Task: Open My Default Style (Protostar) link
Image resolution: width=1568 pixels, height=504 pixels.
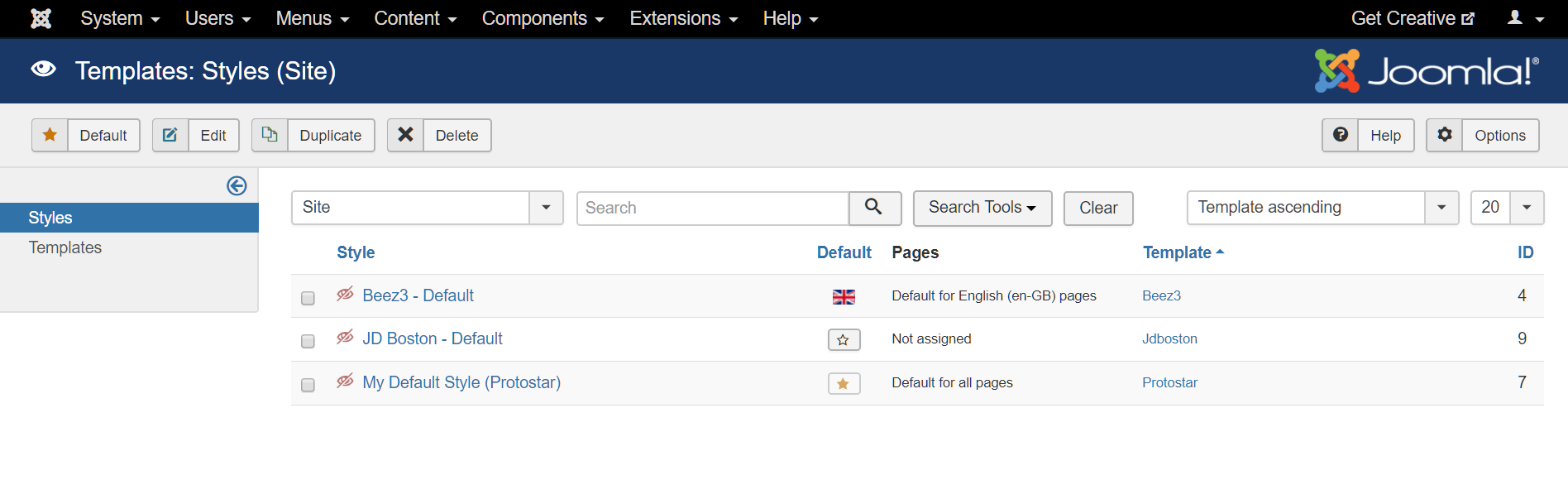Action: click(461, 382)
